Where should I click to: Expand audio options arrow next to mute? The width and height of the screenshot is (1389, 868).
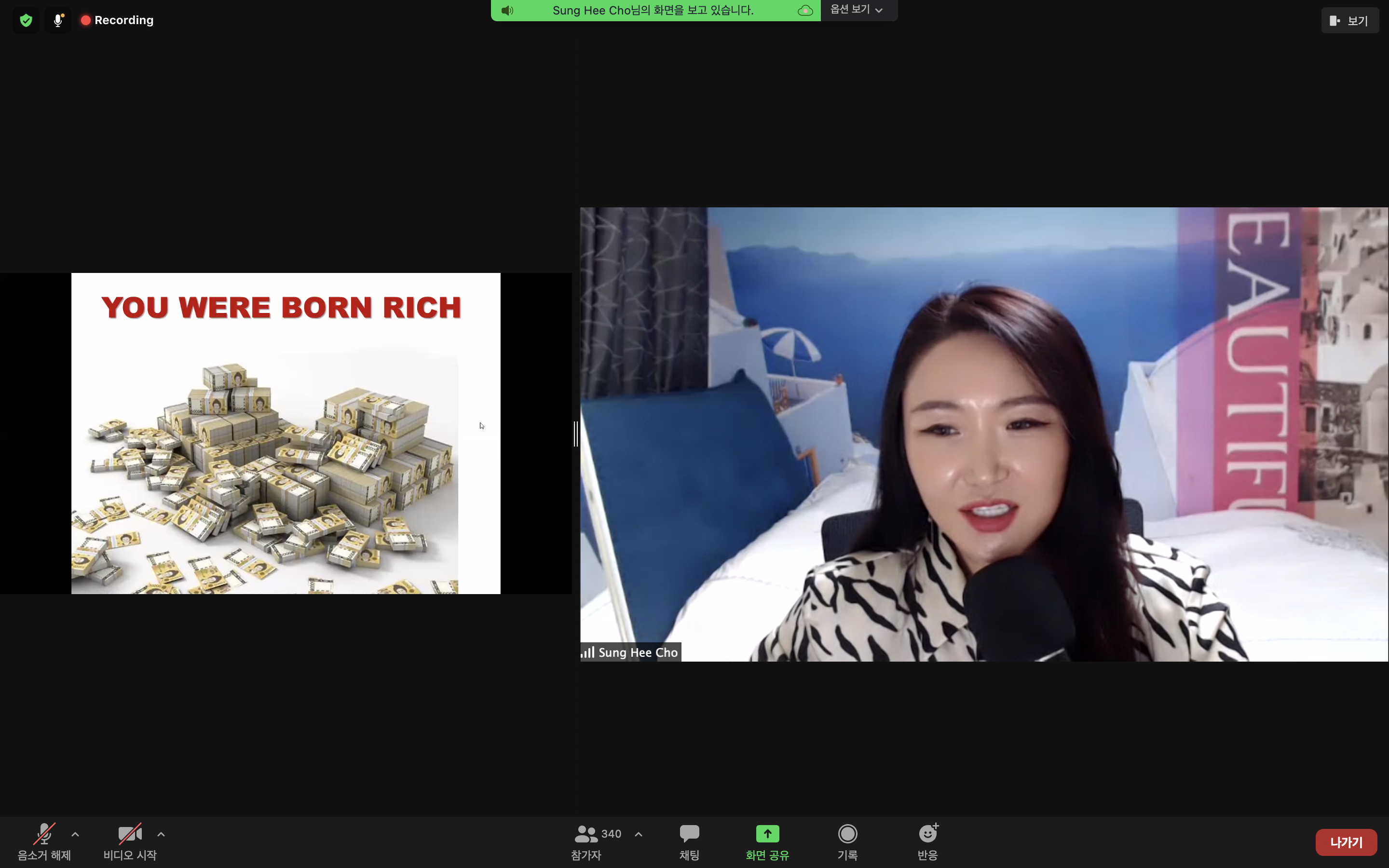75,834
